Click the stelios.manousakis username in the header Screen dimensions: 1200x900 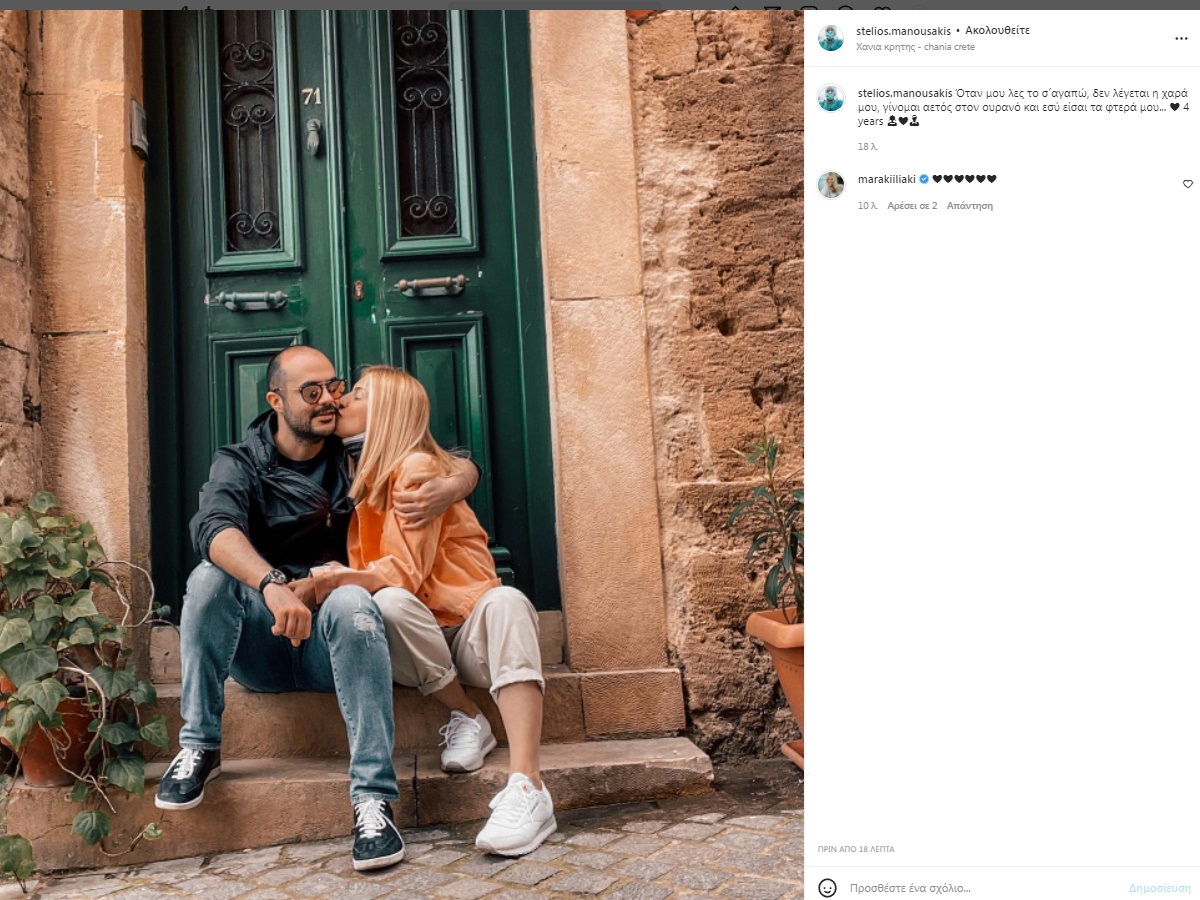point(903,31)
